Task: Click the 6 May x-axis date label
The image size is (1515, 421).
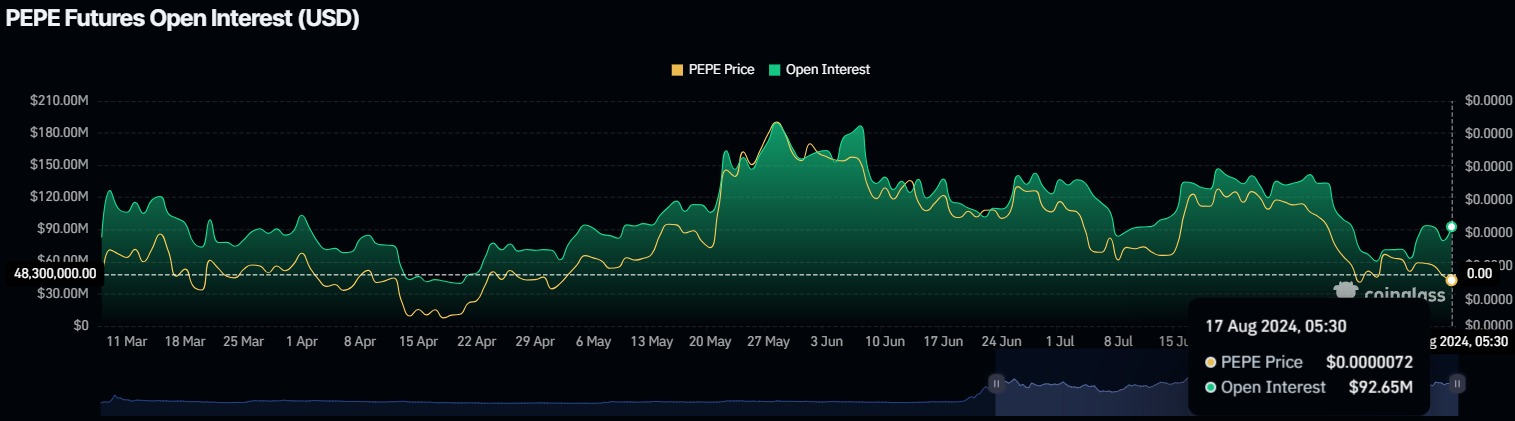Action: [593, 341]
